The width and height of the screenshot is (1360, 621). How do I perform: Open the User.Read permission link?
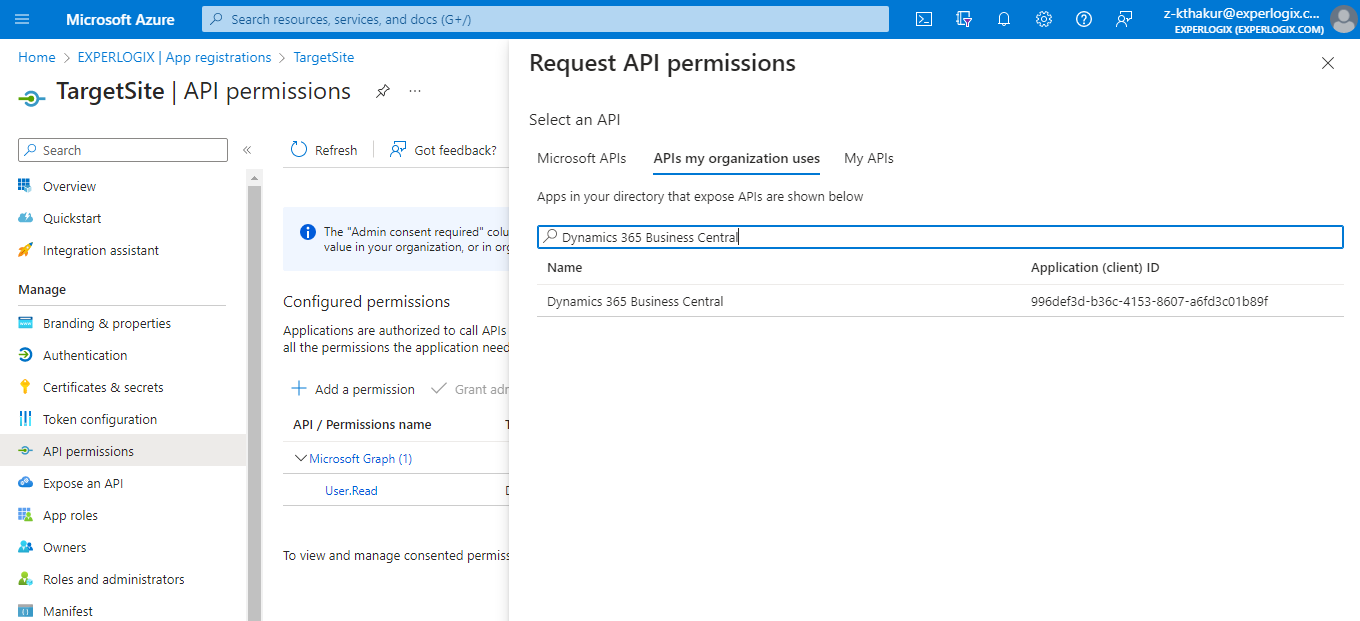[351, 490]
